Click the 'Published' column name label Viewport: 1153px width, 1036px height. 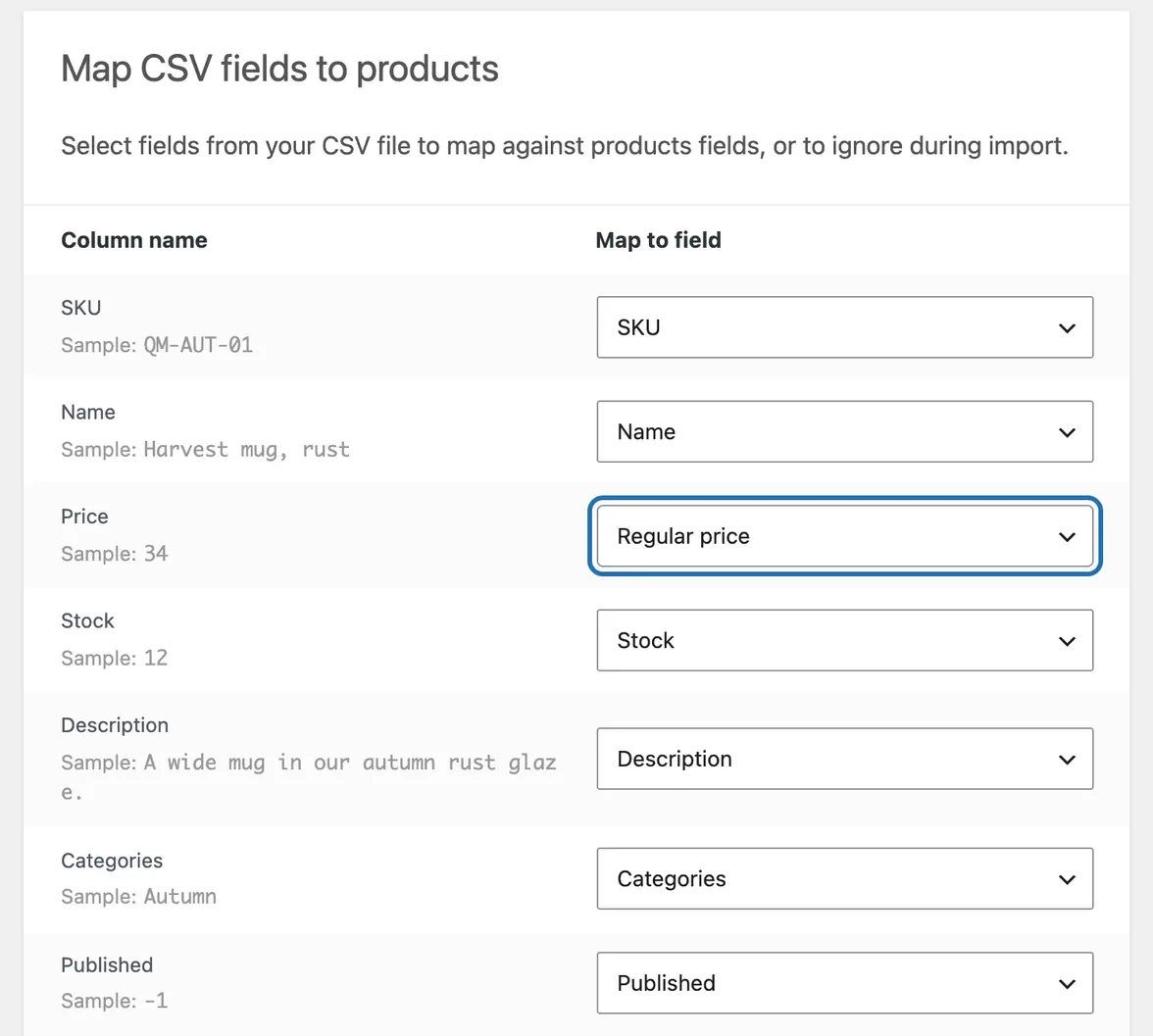point(108,965)
